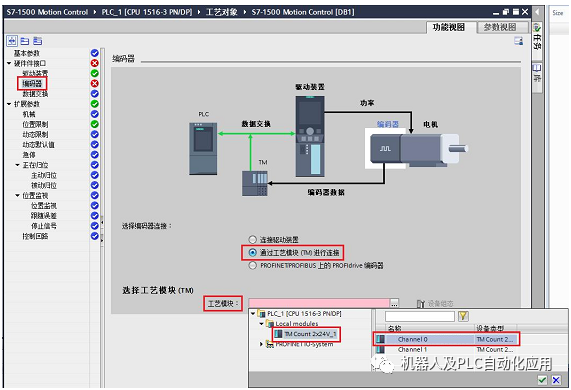The width and height of the screenshot is (571, 390).
Task: Click the green status icon beside 扩展参数
Action: [95, 104]
